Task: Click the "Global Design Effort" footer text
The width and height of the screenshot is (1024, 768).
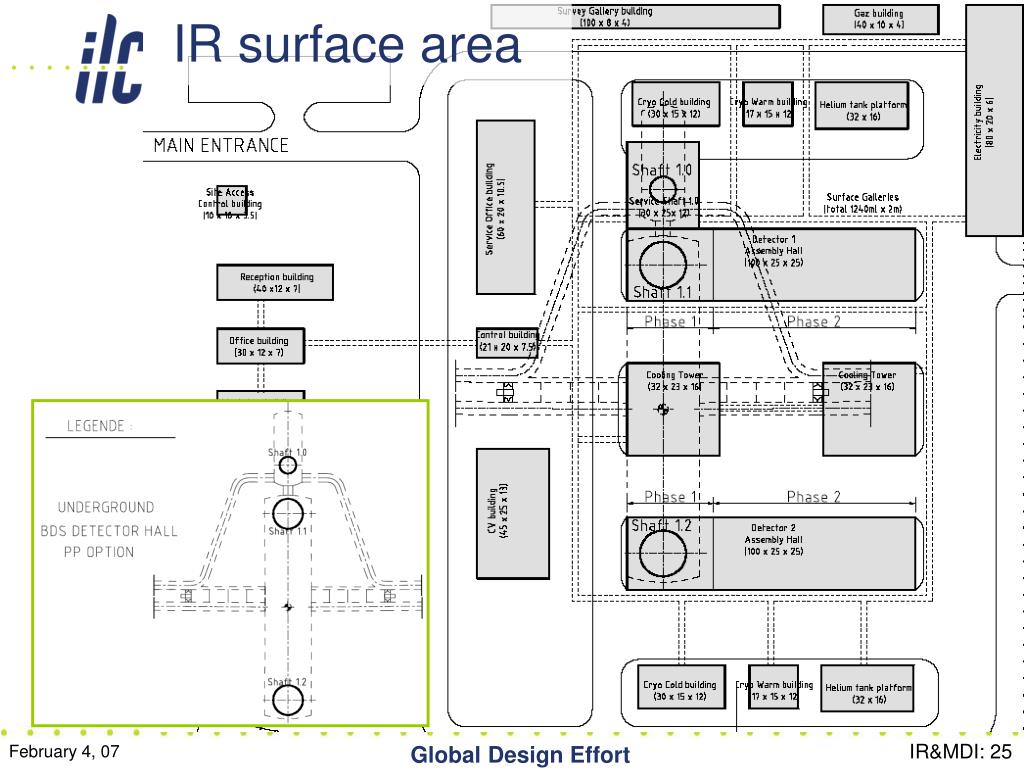Action: click(x=520, y=754)
